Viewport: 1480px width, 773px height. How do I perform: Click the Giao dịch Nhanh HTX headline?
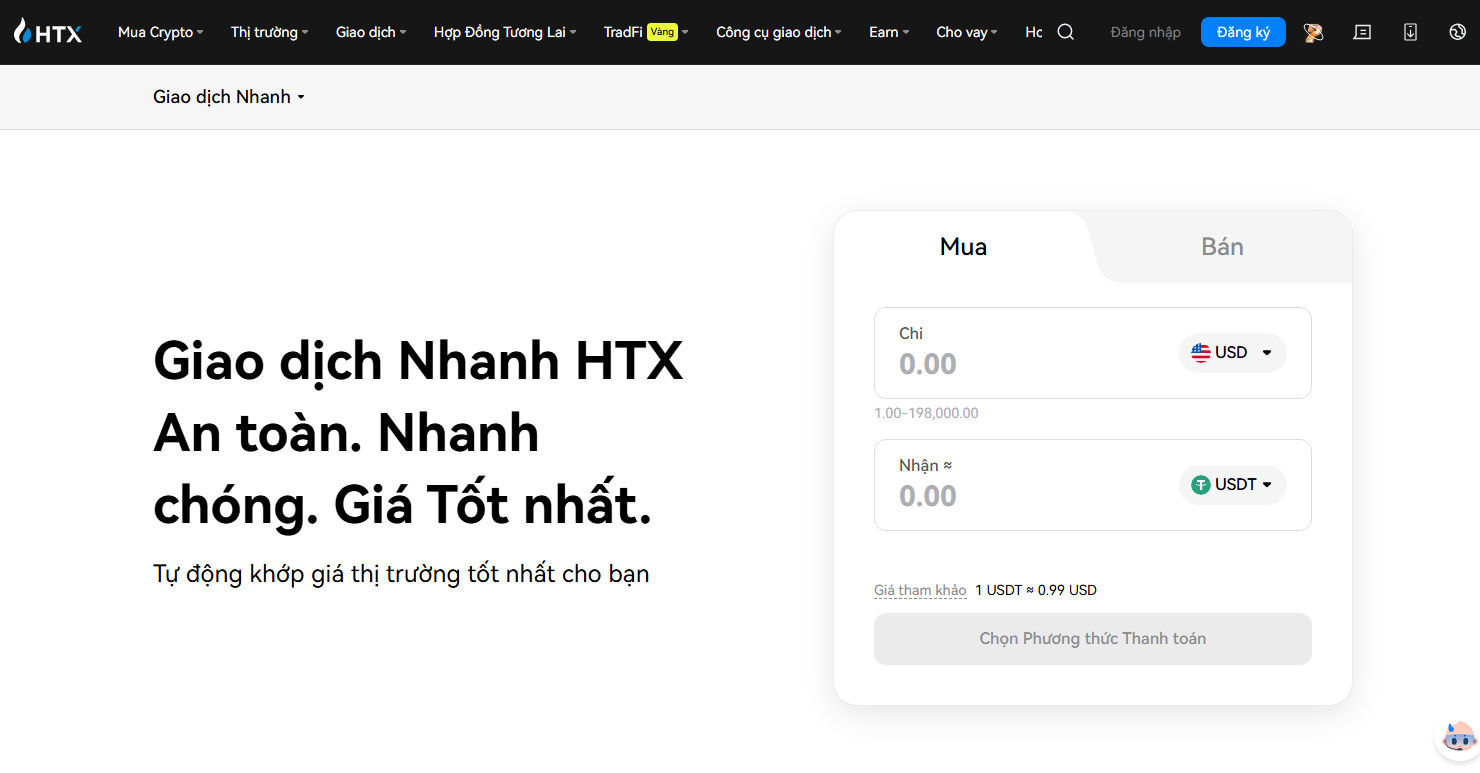(x=418, y=361)
